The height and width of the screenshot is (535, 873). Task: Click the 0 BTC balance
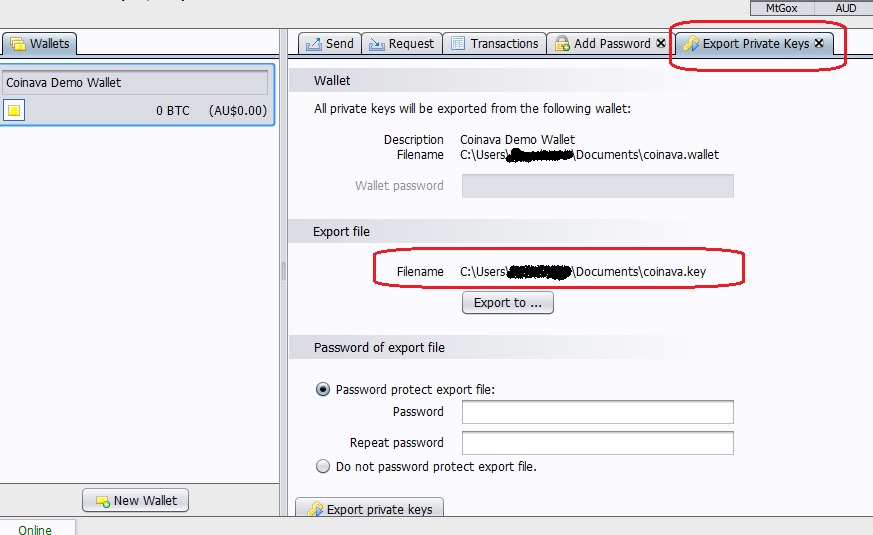pyautogui.click(x=173, y=111)
